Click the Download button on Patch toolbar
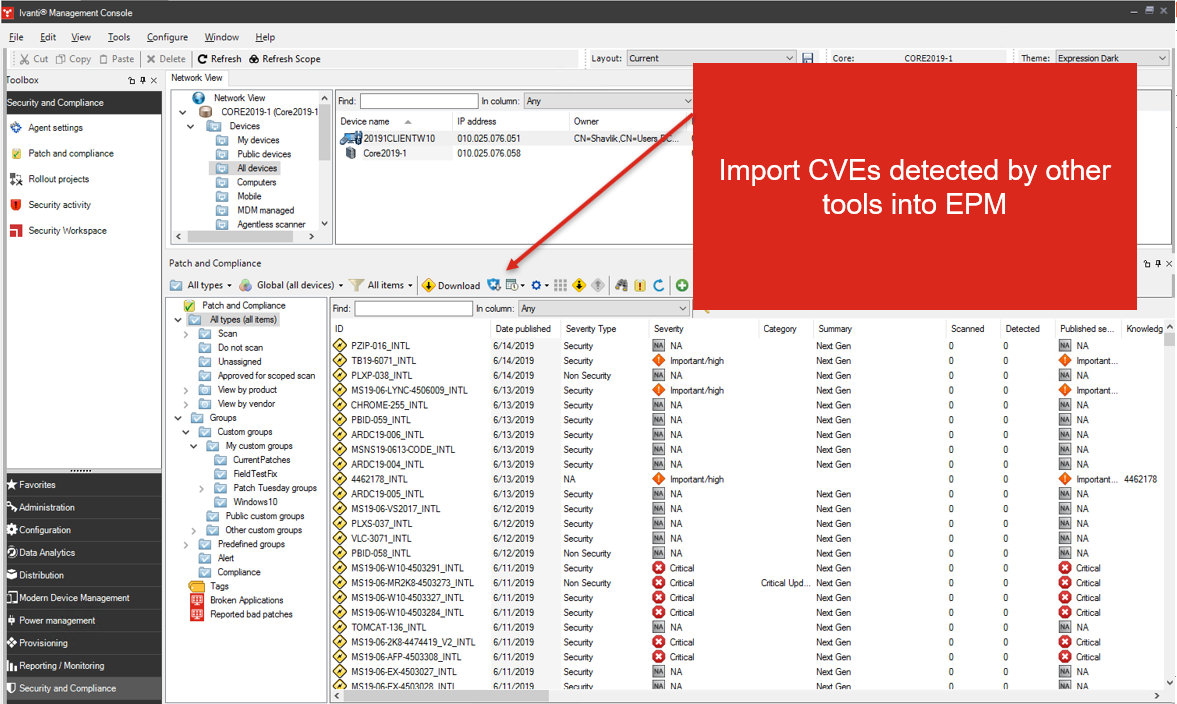Screen dimensions: 1177x704 (x=452, y=285)
